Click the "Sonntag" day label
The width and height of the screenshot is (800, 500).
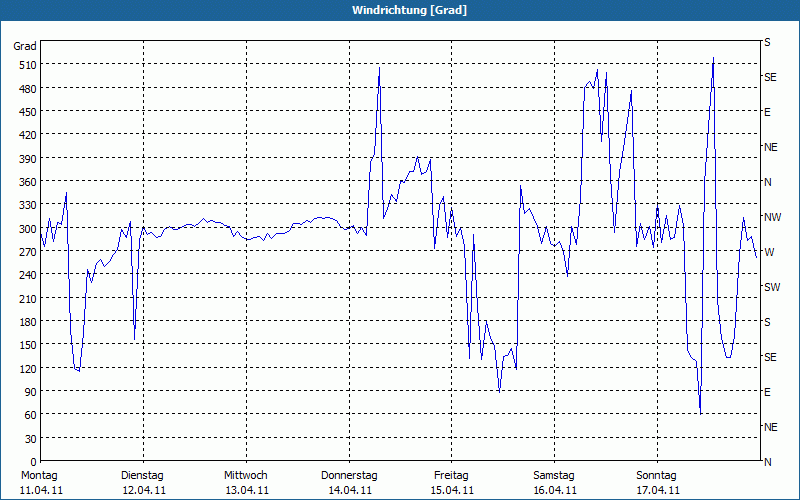(x=657, y=476)
